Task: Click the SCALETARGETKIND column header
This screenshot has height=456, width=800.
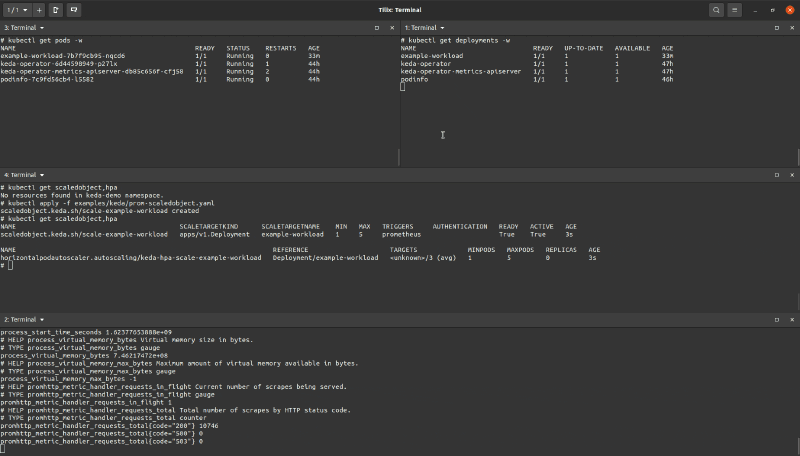Action: 209,226
